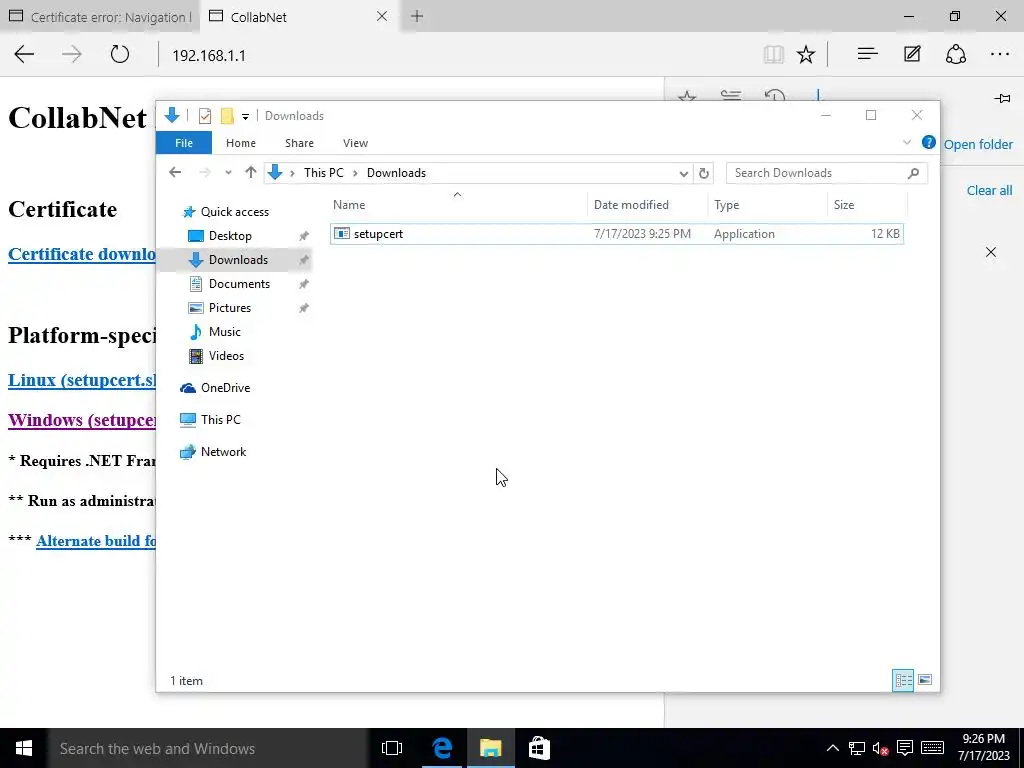Open Certificate download link
Viewport: 1024px width, 768px height.
(x=82, y=254)
